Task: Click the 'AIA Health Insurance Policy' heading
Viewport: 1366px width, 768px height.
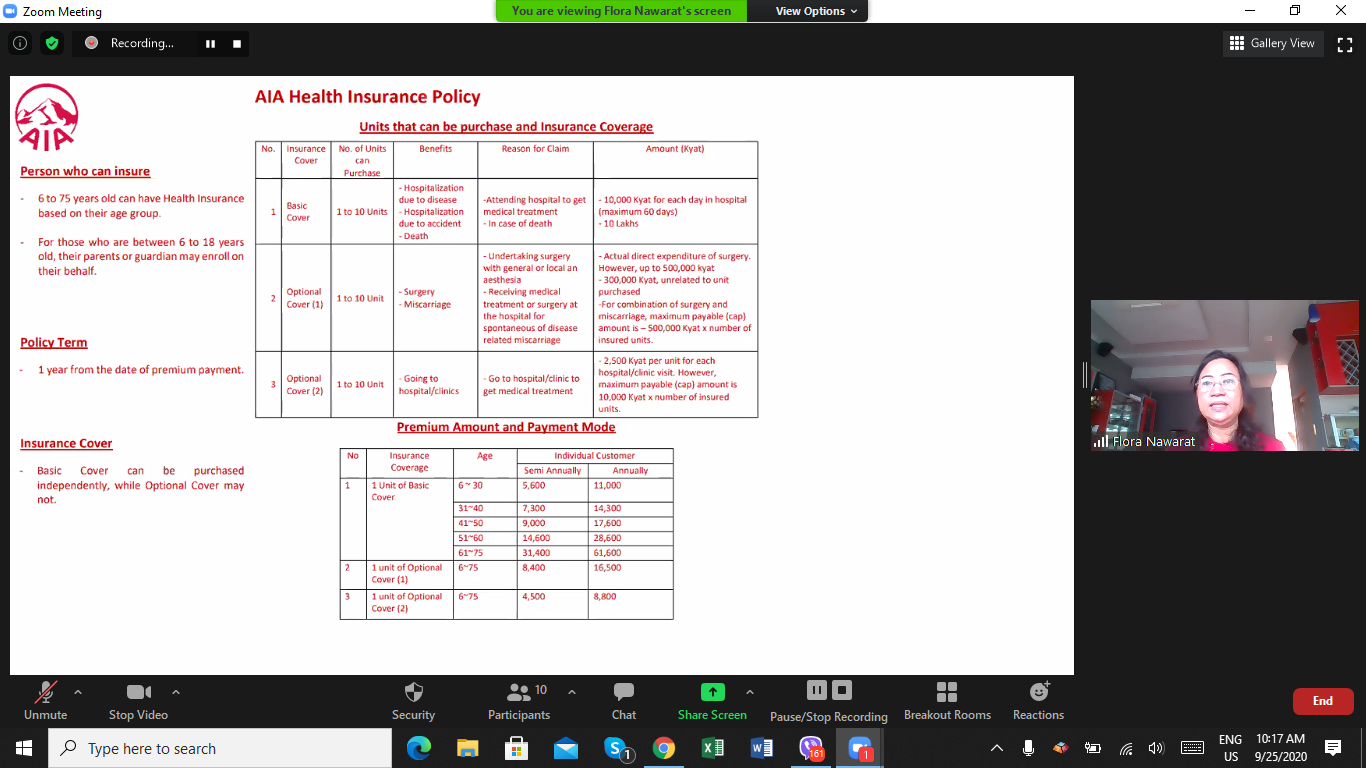Action: click(368, 97)
